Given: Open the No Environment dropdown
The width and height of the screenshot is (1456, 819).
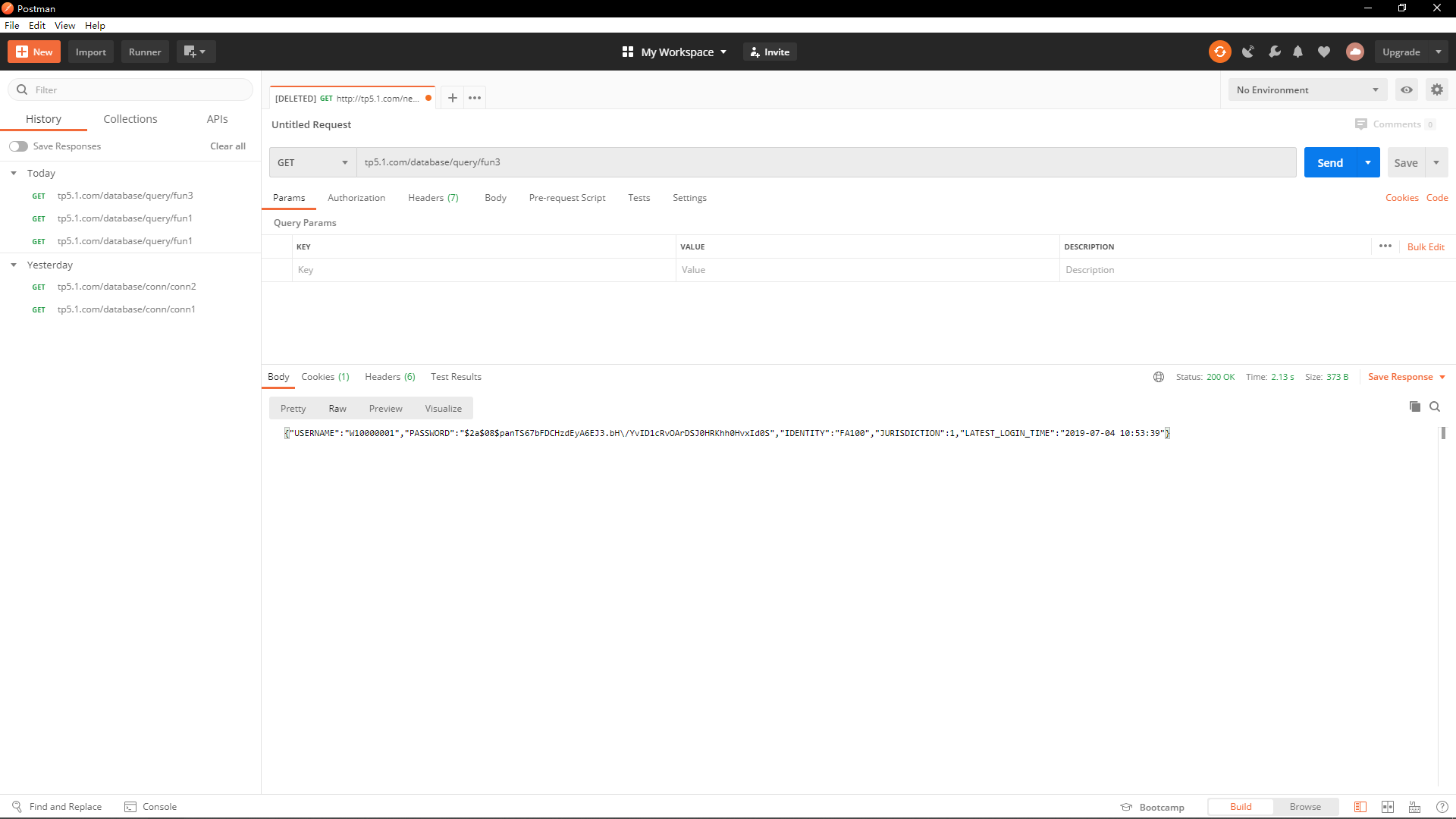Looking at the screenshot, I should coord(1307,89).
